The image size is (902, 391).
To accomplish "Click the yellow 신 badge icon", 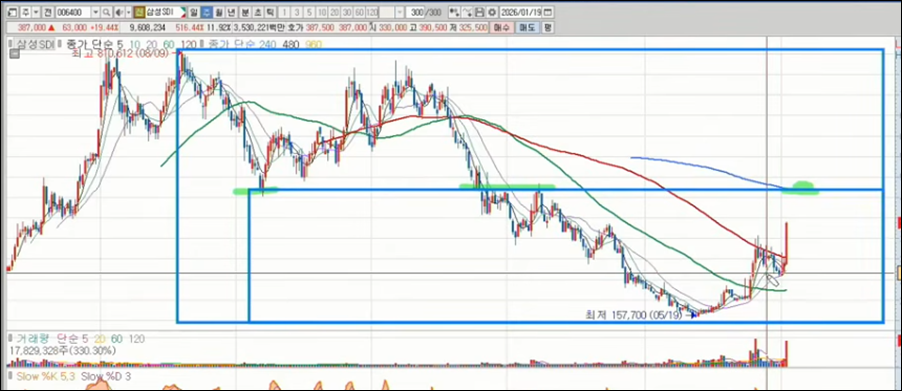I will tap(139, 12).
